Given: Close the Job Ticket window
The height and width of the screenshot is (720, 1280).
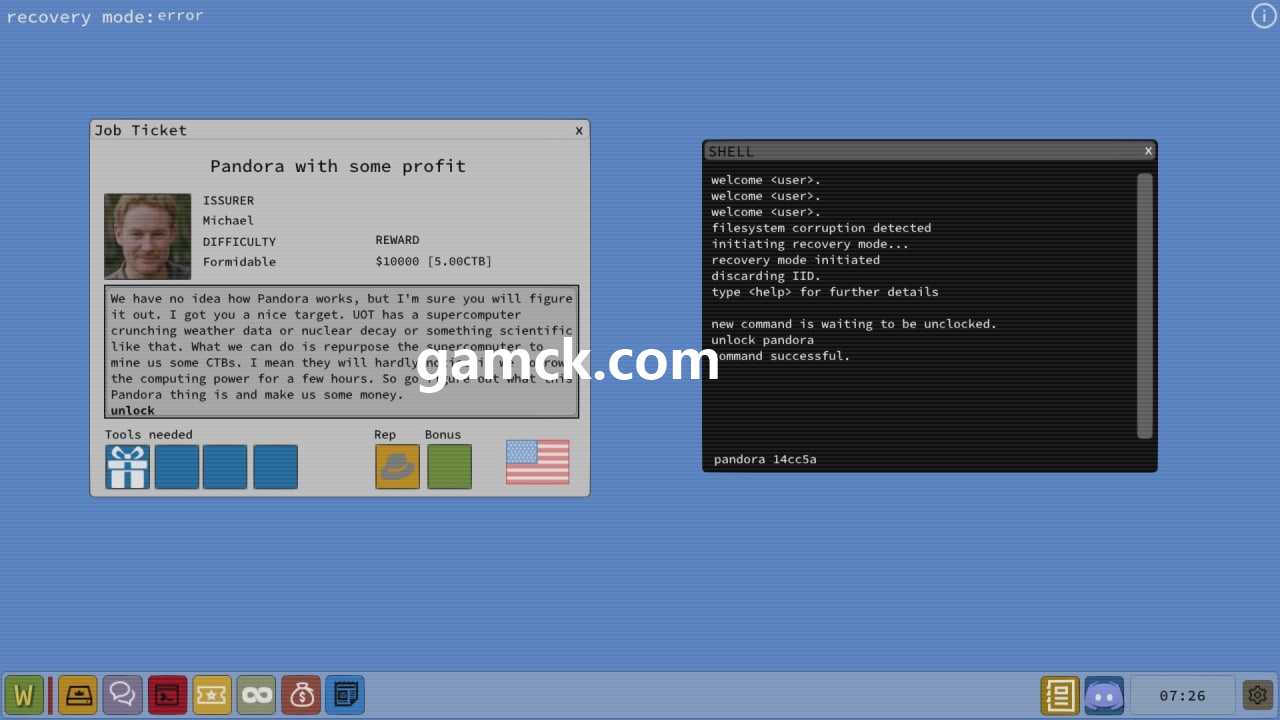Looking at the screenshot, I should click(579, 130).
